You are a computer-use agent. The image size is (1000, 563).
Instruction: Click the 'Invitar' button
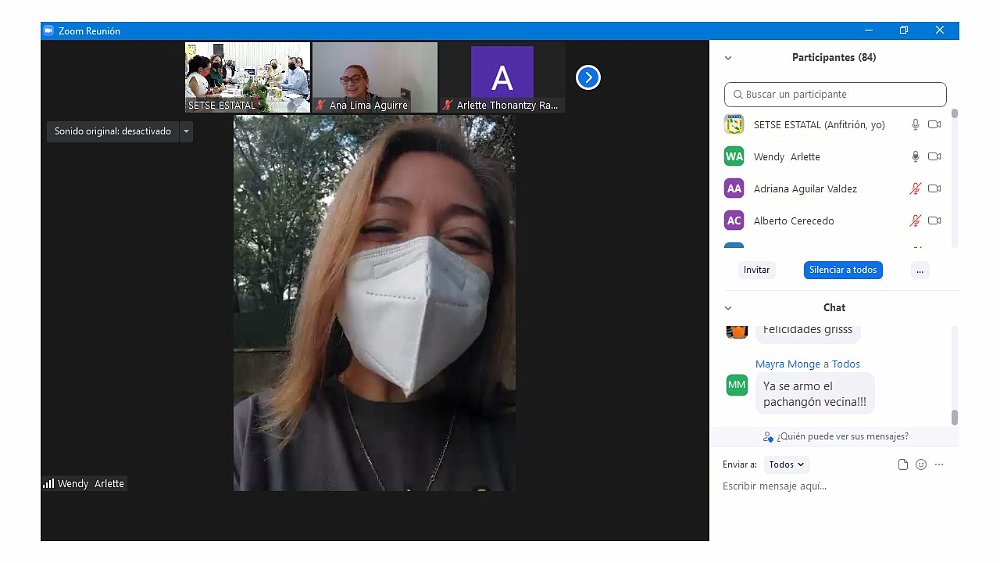(x=757, y=270)
